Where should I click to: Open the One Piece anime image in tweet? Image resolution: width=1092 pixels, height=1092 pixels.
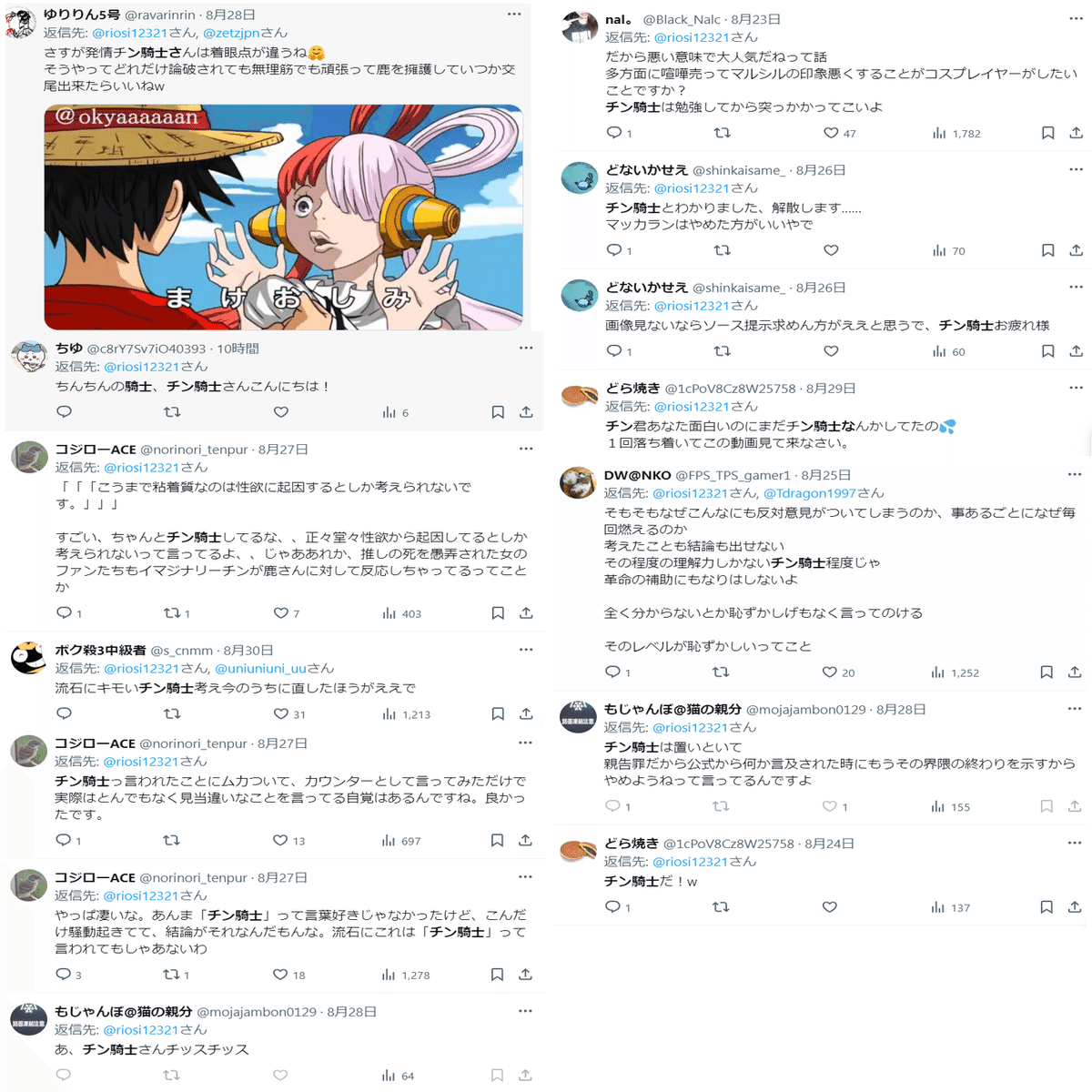[x=283, y=217]
